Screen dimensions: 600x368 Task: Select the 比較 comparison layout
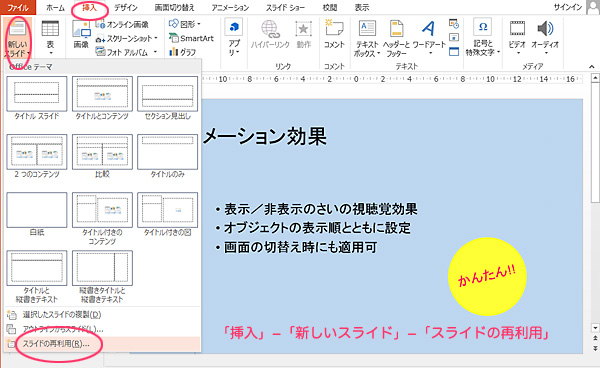pyautogui.click(x=102, y=156)
